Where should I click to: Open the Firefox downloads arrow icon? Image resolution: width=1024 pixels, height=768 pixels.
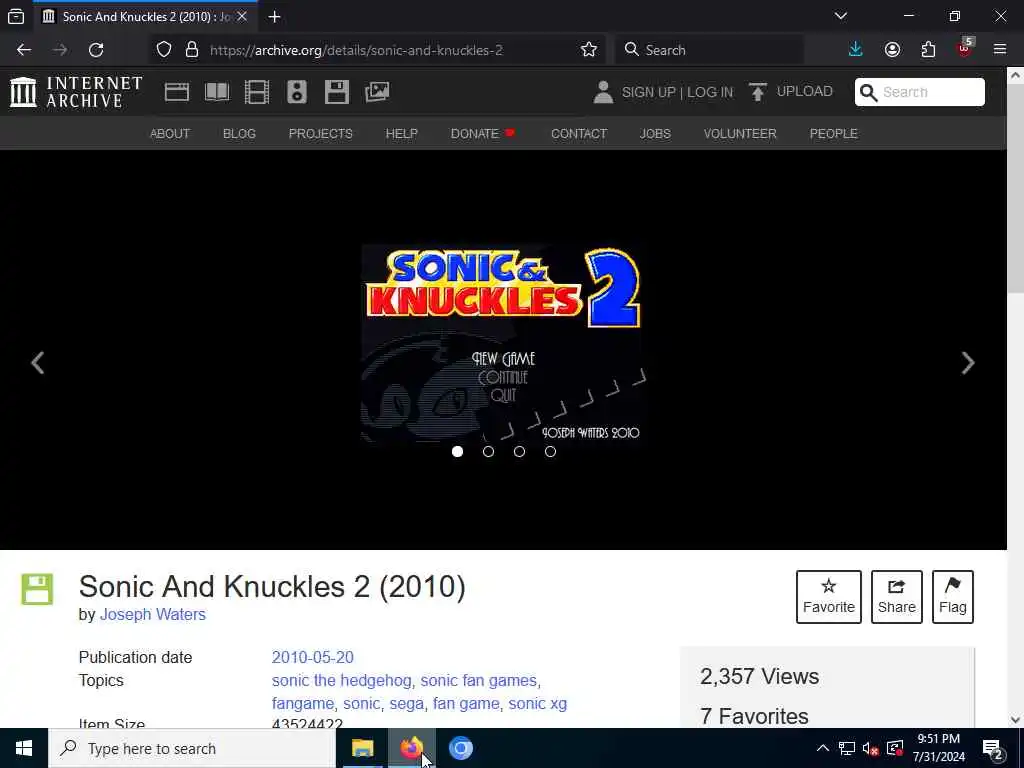pyautogui.click(x=856, y=50)
